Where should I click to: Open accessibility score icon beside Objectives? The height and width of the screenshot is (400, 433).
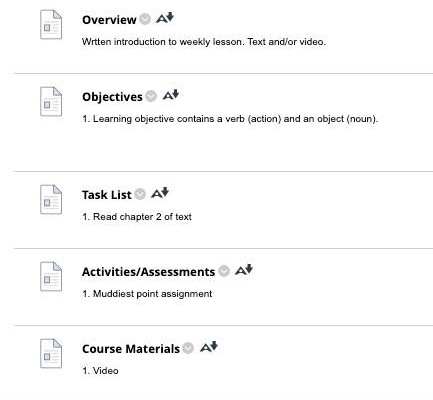(171, 95)
